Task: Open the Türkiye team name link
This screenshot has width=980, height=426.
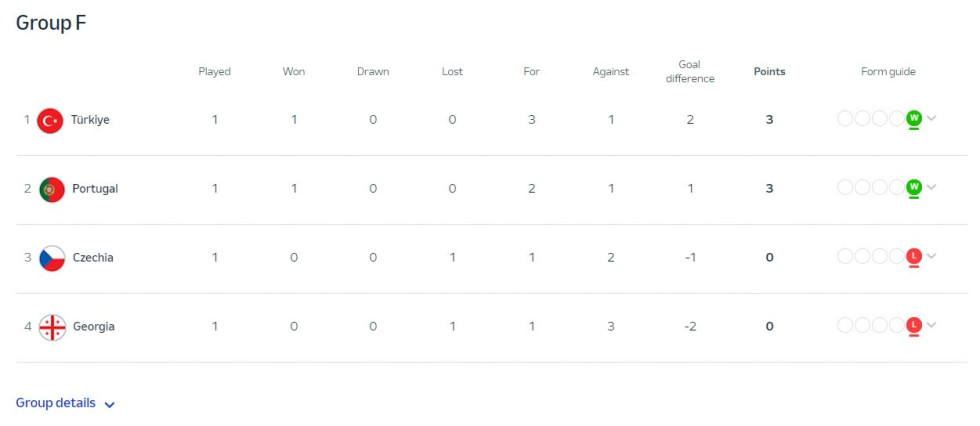Action: pos(90,120)
